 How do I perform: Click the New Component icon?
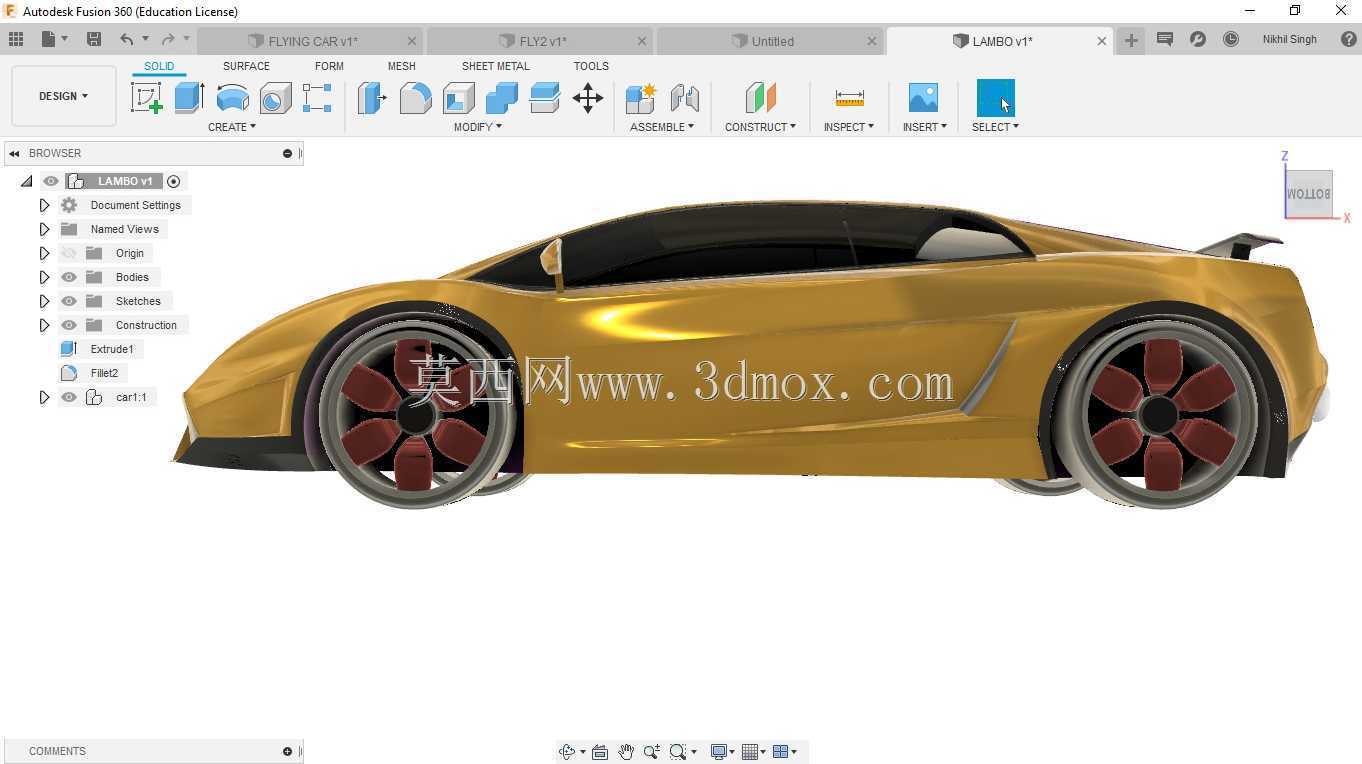640,98
